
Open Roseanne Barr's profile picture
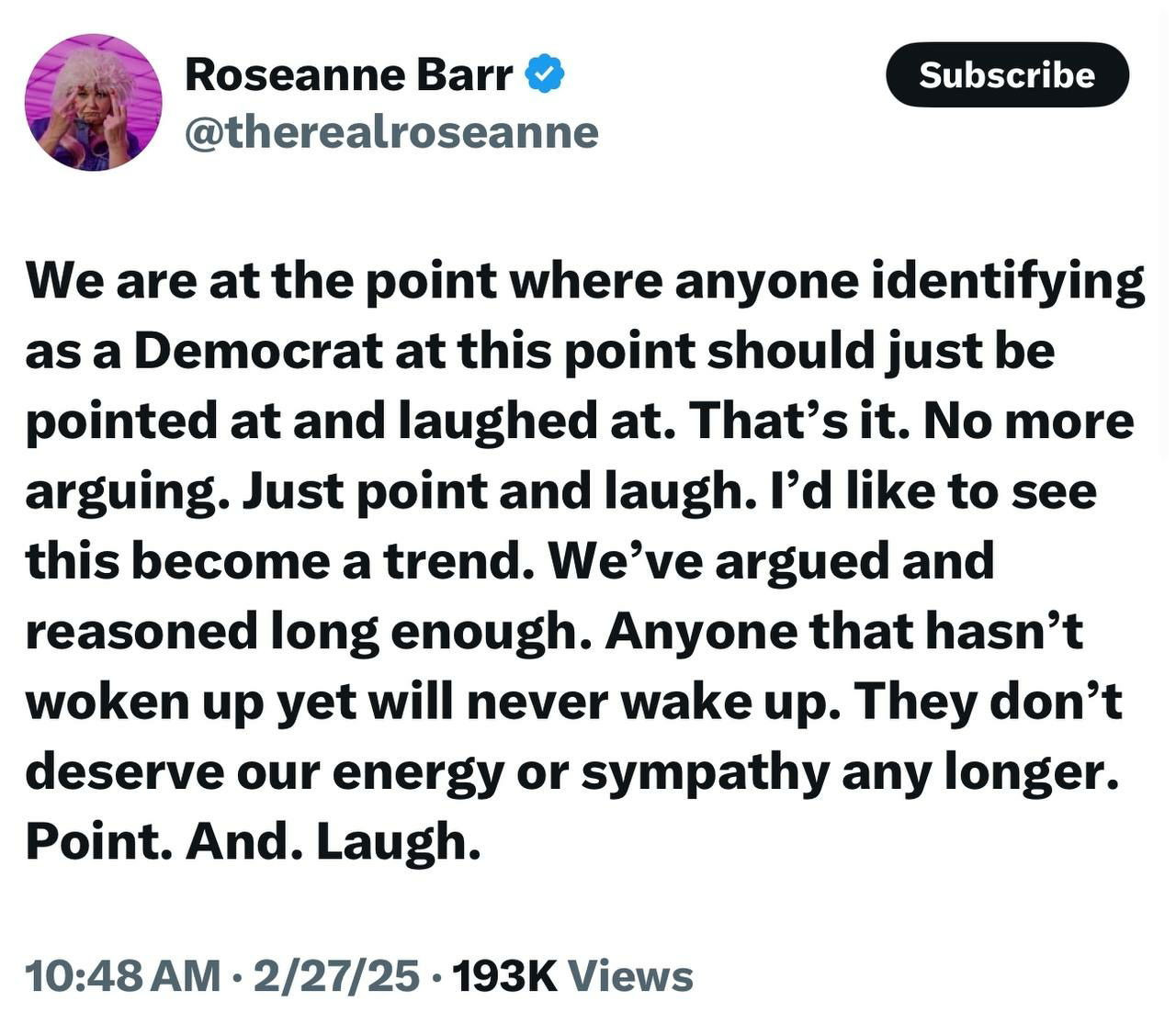(94, 102)
